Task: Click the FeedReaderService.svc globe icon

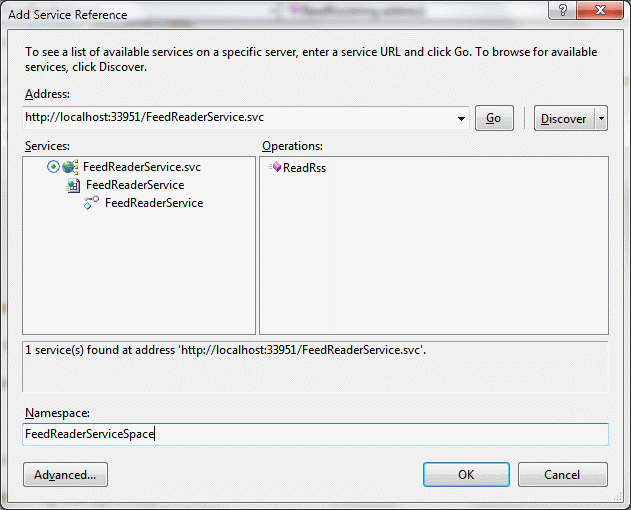Action: [x=70, y=167]
